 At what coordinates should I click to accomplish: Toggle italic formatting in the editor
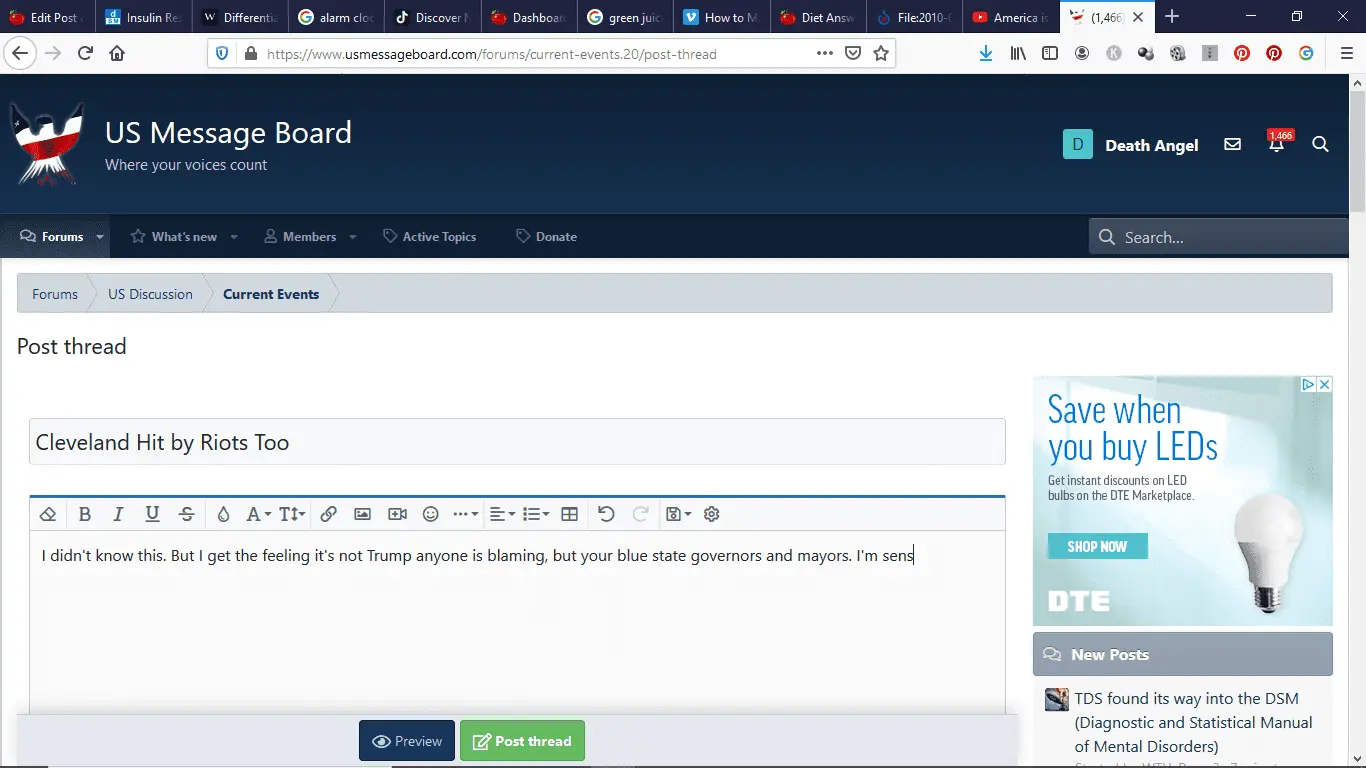(x=118, y=514)
